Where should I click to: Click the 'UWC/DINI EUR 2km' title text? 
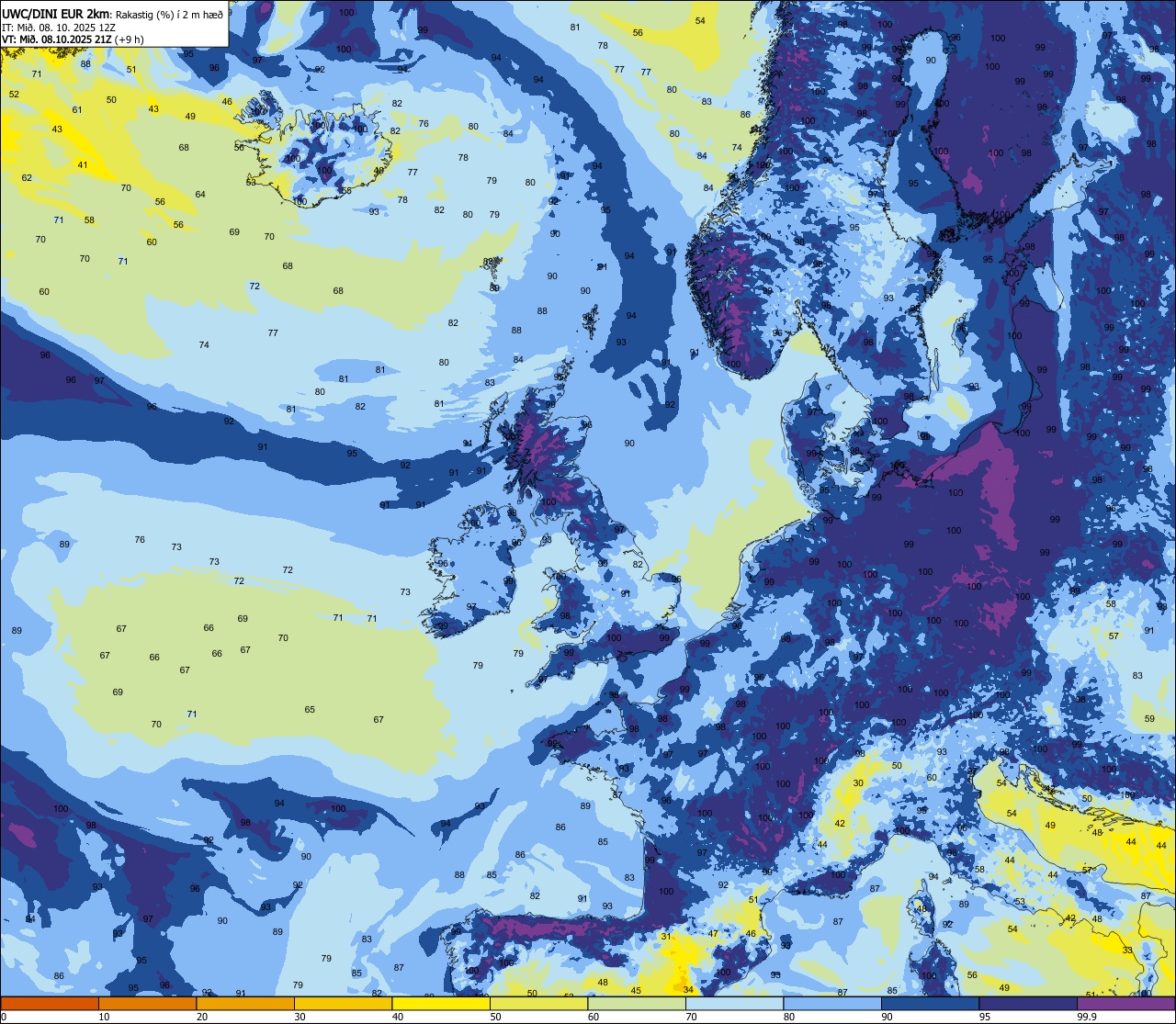click(x=56, y=14)
